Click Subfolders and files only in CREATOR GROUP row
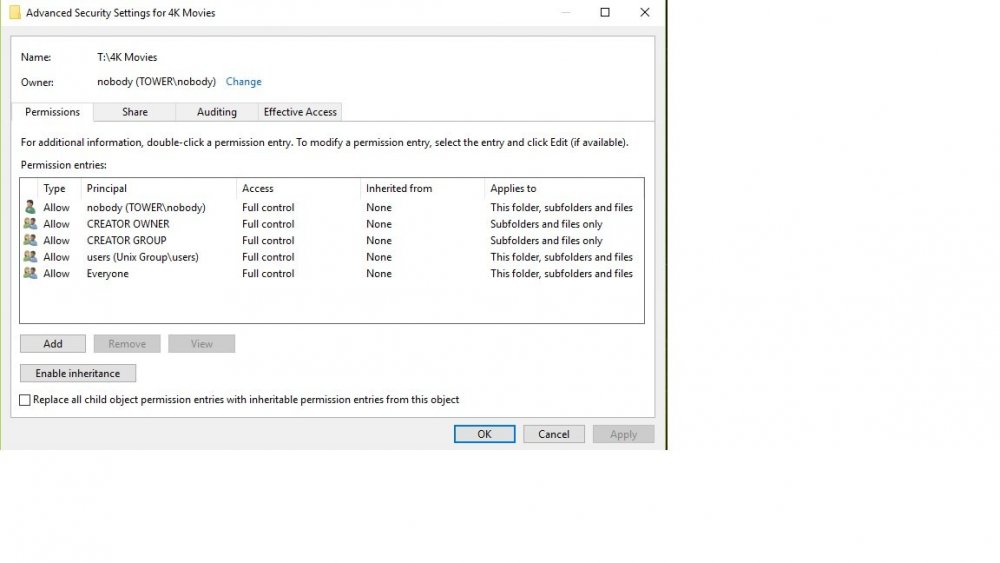 tap(546, 240)
